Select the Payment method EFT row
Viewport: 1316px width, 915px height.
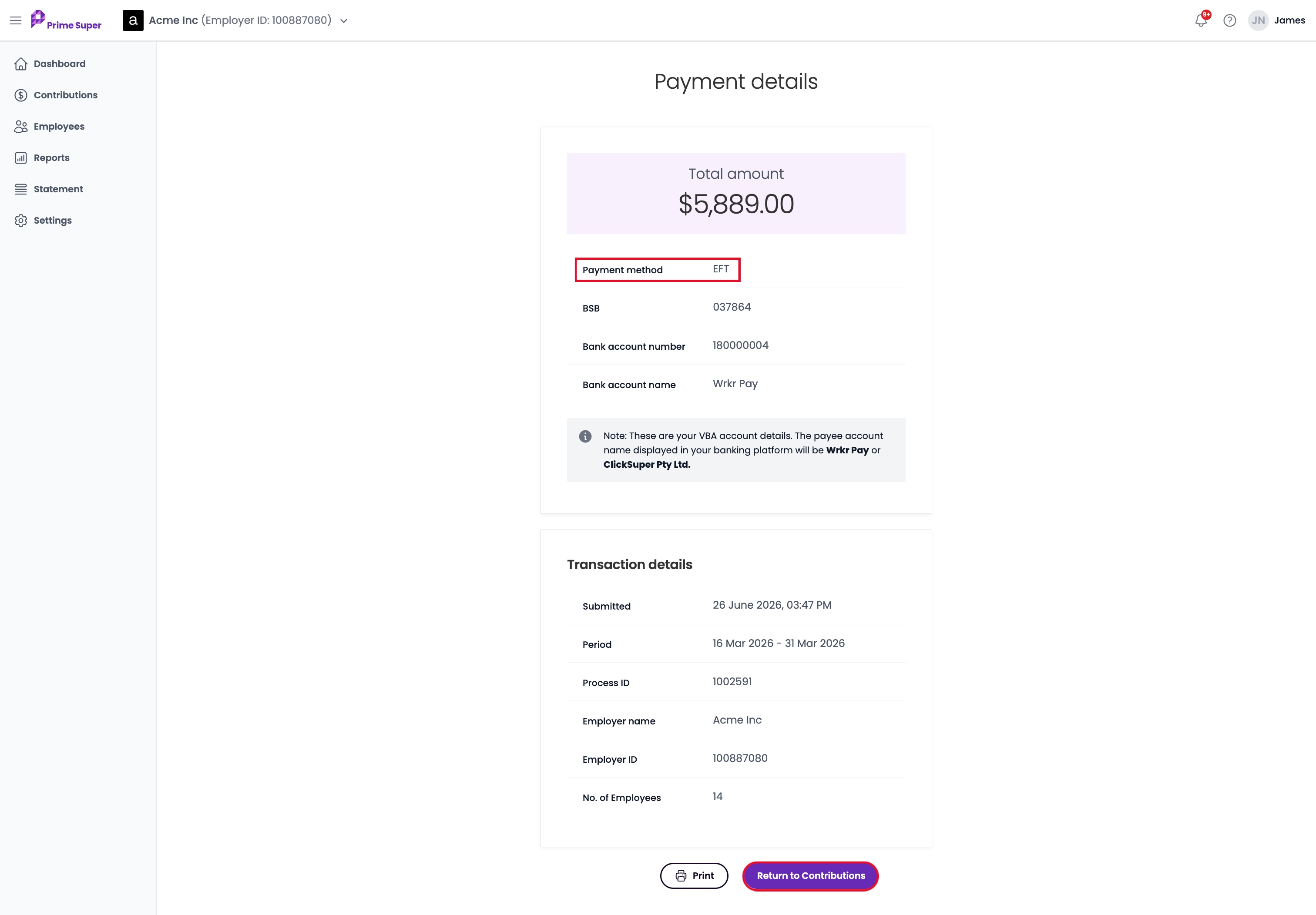coord(658,269)
